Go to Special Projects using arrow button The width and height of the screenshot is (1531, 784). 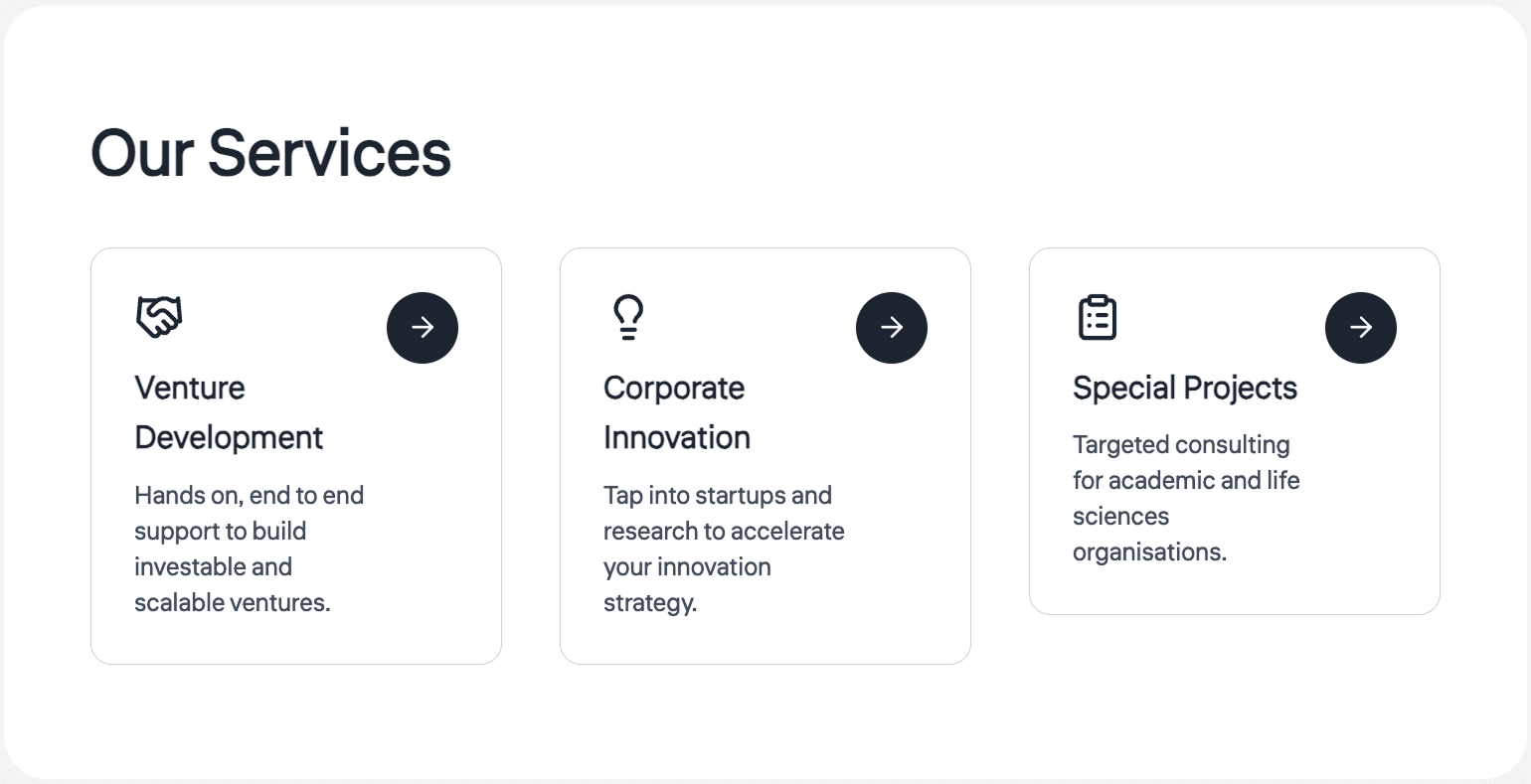tap(1361, 328)
